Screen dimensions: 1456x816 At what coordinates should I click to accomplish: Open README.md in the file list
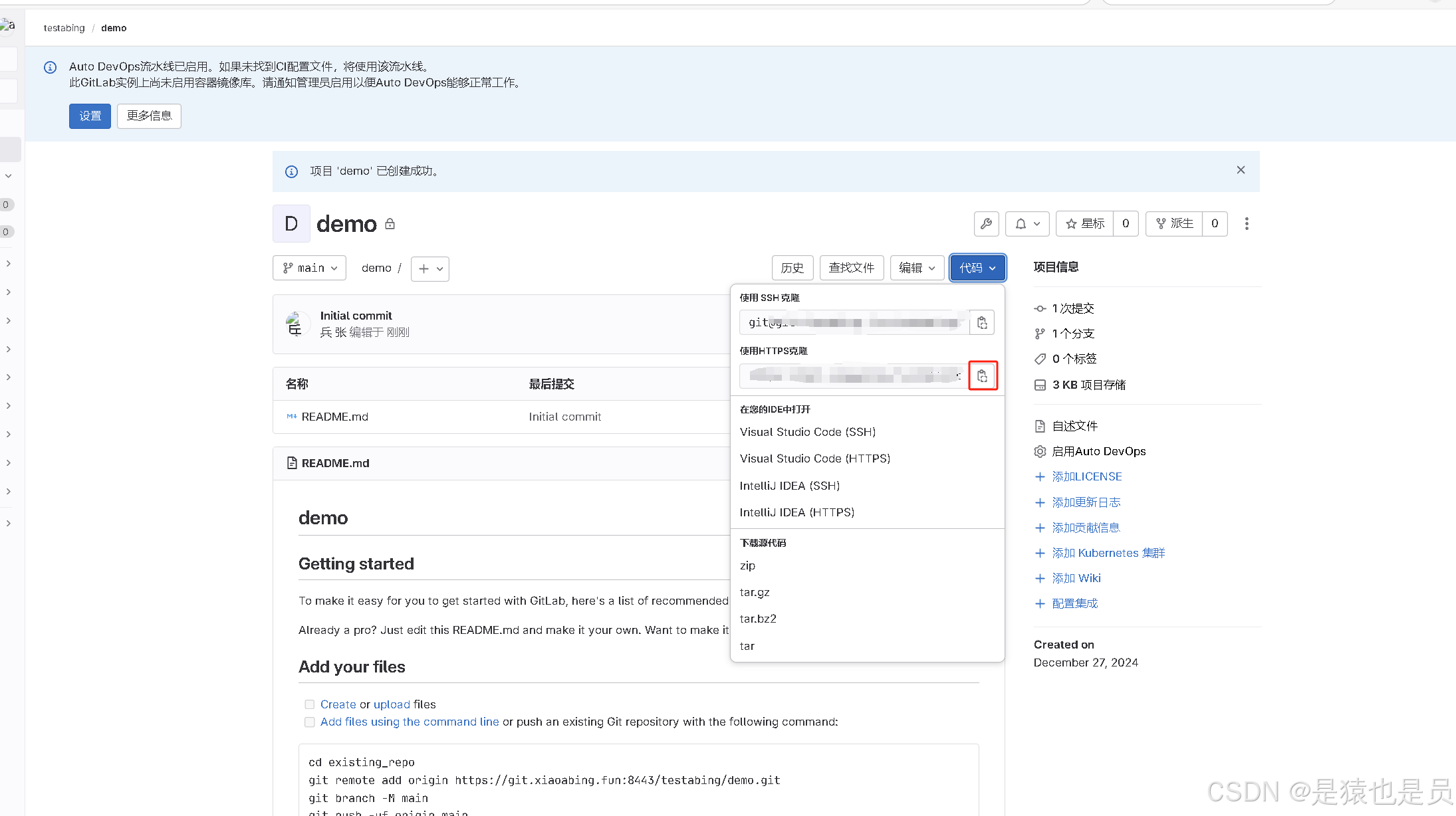[x=334, y=417]
